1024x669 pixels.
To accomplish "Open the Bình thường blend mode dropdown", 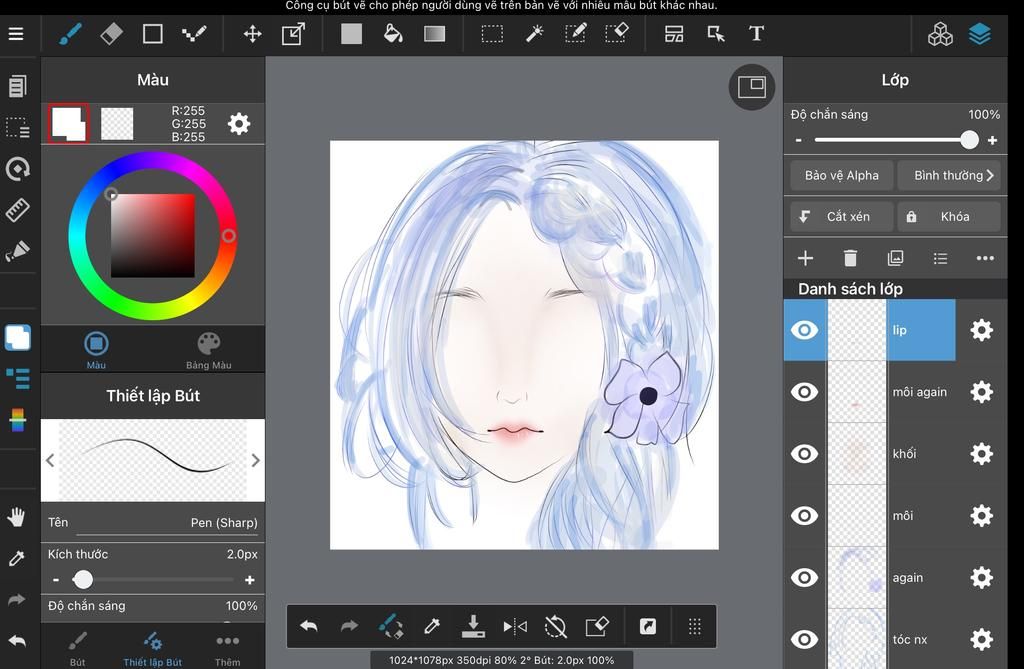I will pyautogui.click(x=949, y=176).
